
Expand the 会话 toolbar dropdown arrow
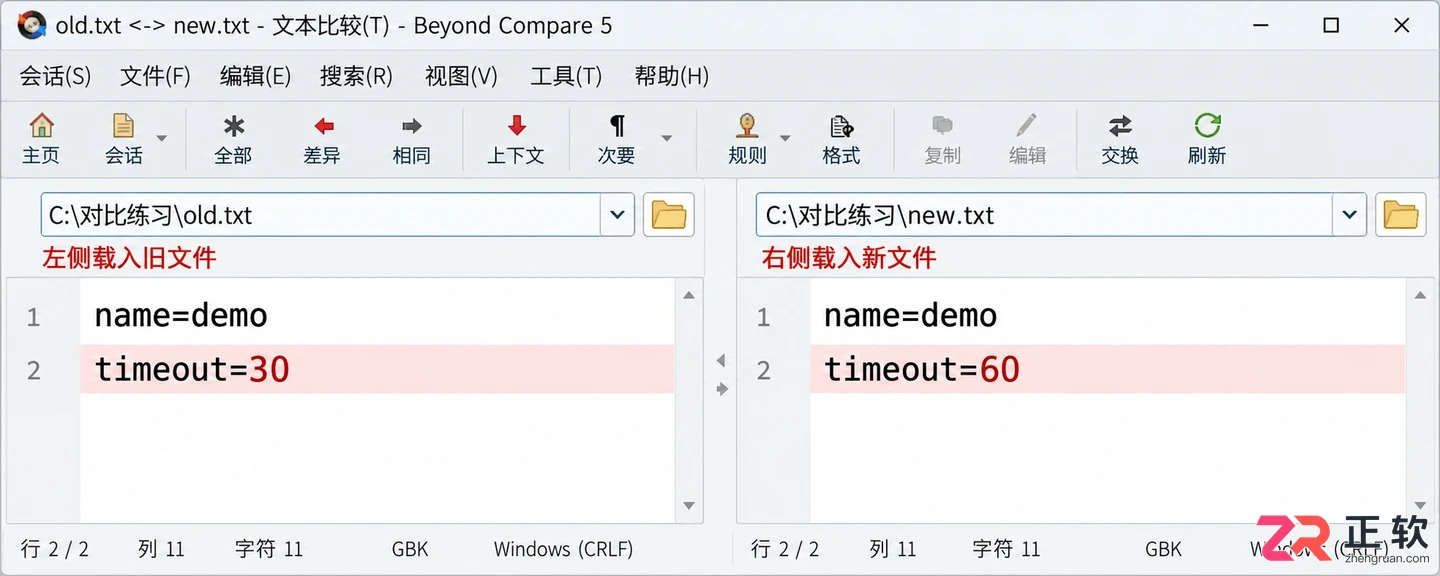(x=163, y=139)
